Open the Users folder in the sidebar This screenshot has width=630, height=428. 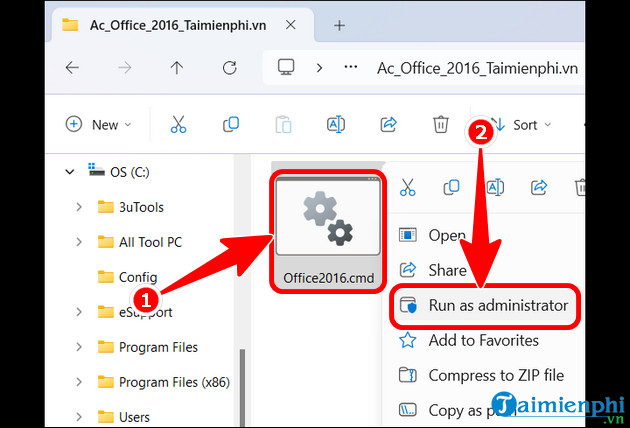124,417
